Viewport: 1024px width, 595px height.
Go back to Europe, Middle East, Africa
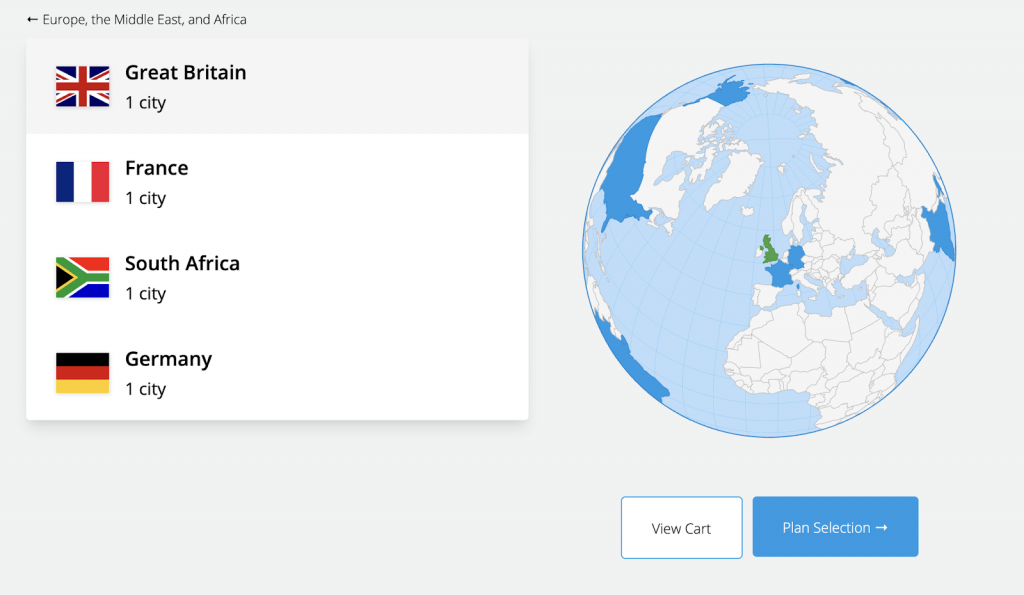(144, 19)
